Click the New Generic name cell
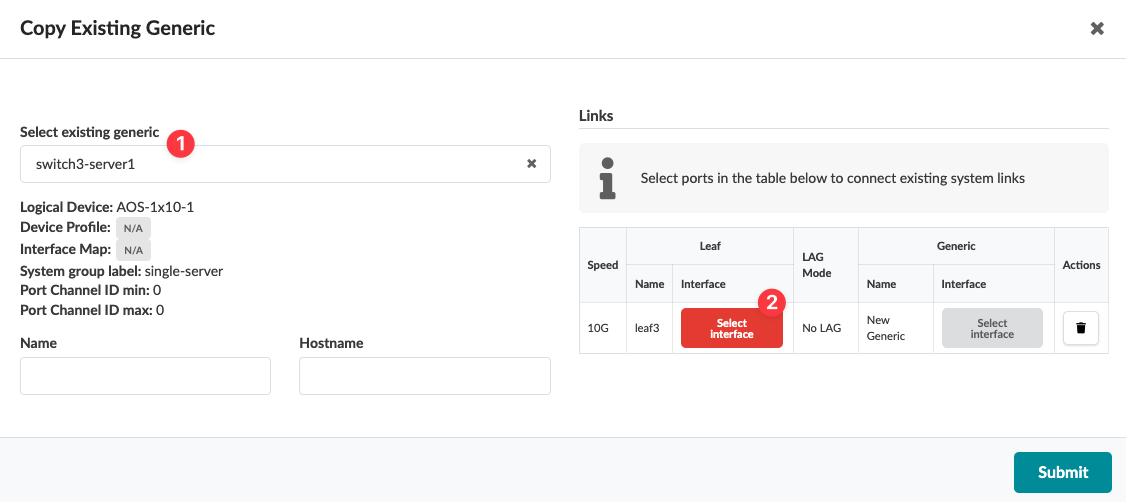The width and height of the screenshot is (1126, 502). coord(885,328)
